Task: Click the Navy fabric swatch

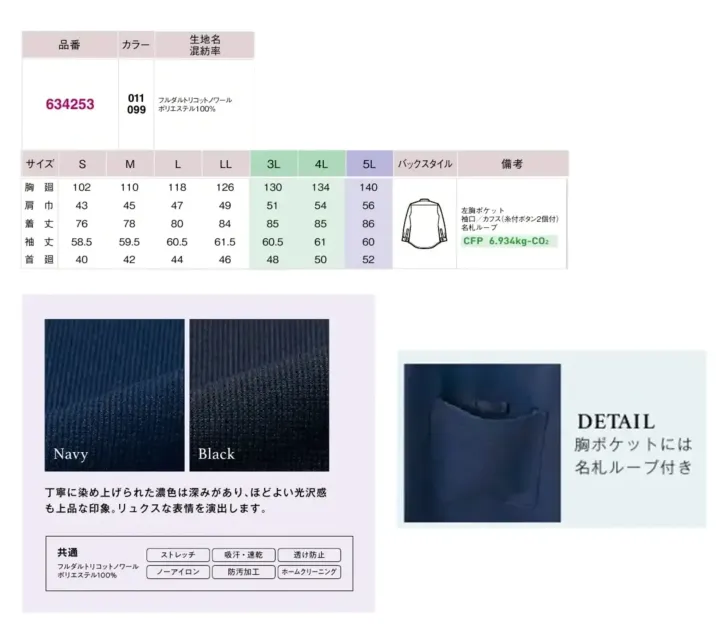Action: point(114,394)
